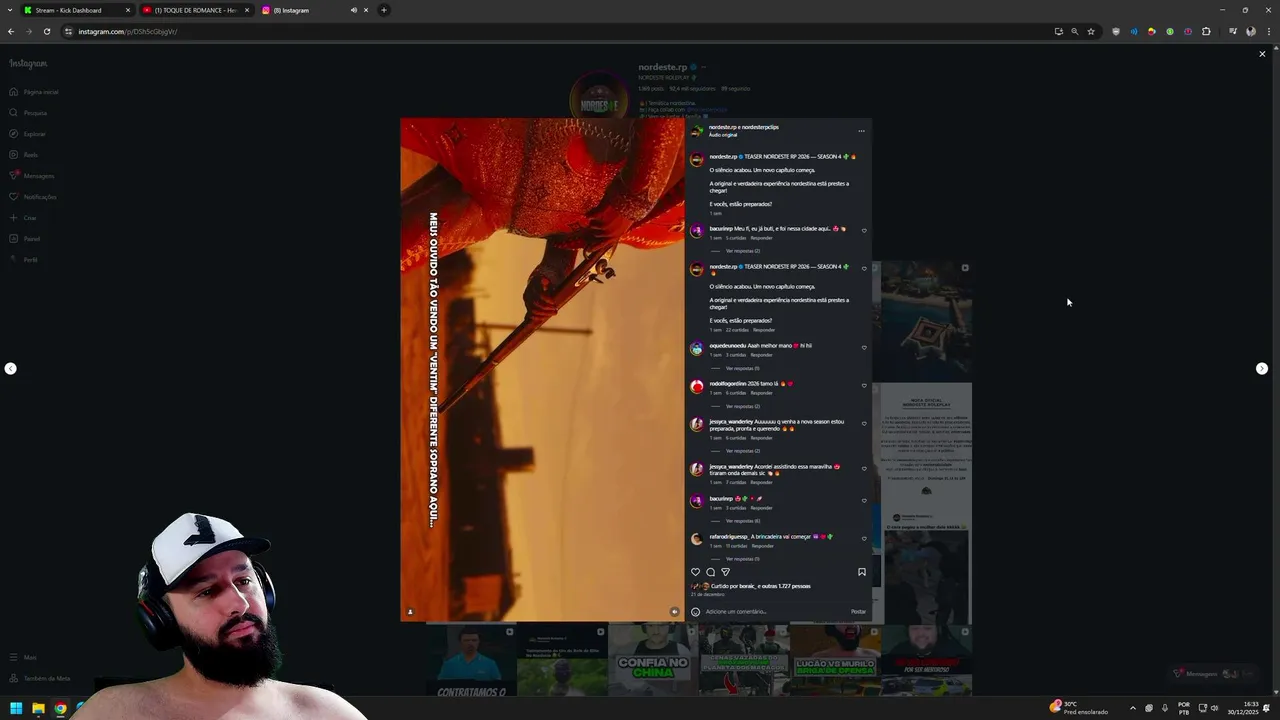Open Pesquisa in Instagram sidebar

[28, 113]
